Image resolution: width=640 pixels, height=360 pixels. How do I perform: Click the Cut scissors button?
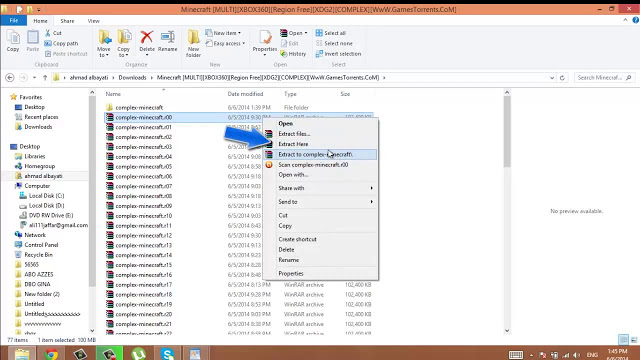(53, 33)
